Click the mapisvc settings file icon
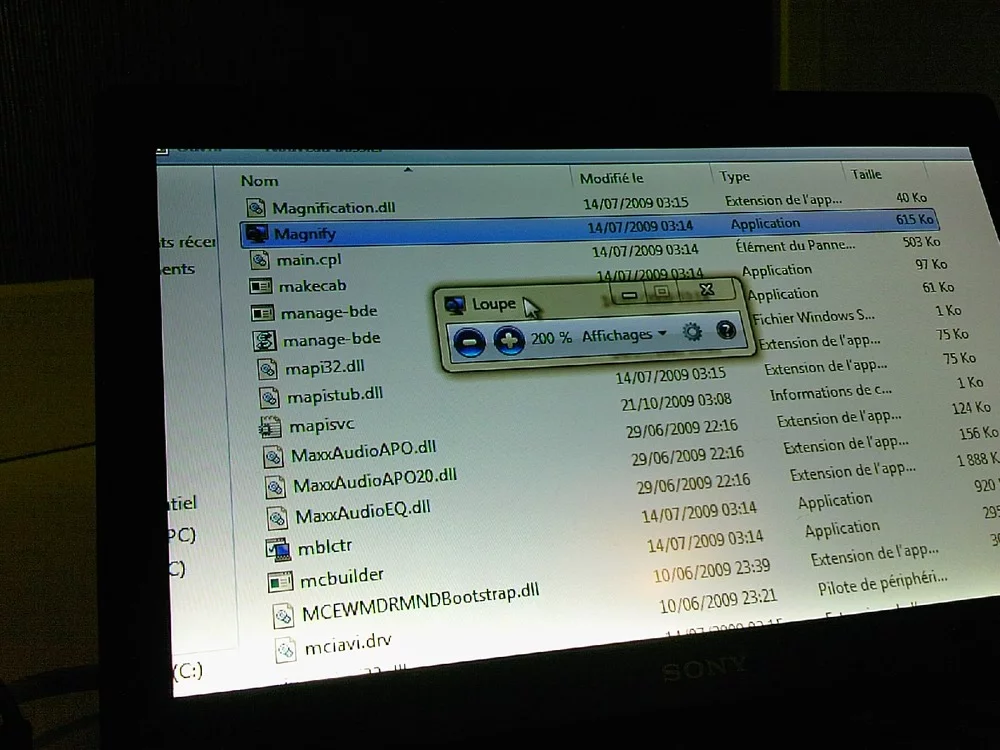Viewport: 1000px width, 750px height. tap(270, 427)
